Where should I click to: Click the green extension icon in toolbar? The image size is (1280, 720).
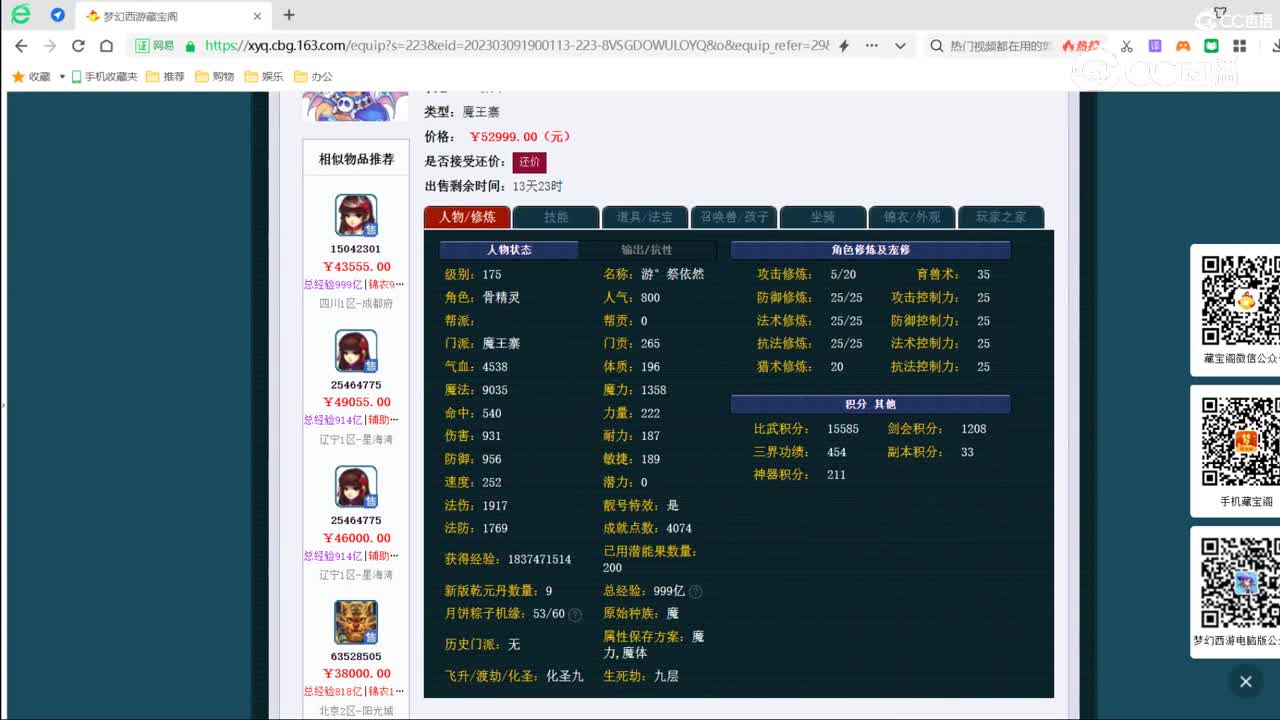click(x=1211, y=46)
